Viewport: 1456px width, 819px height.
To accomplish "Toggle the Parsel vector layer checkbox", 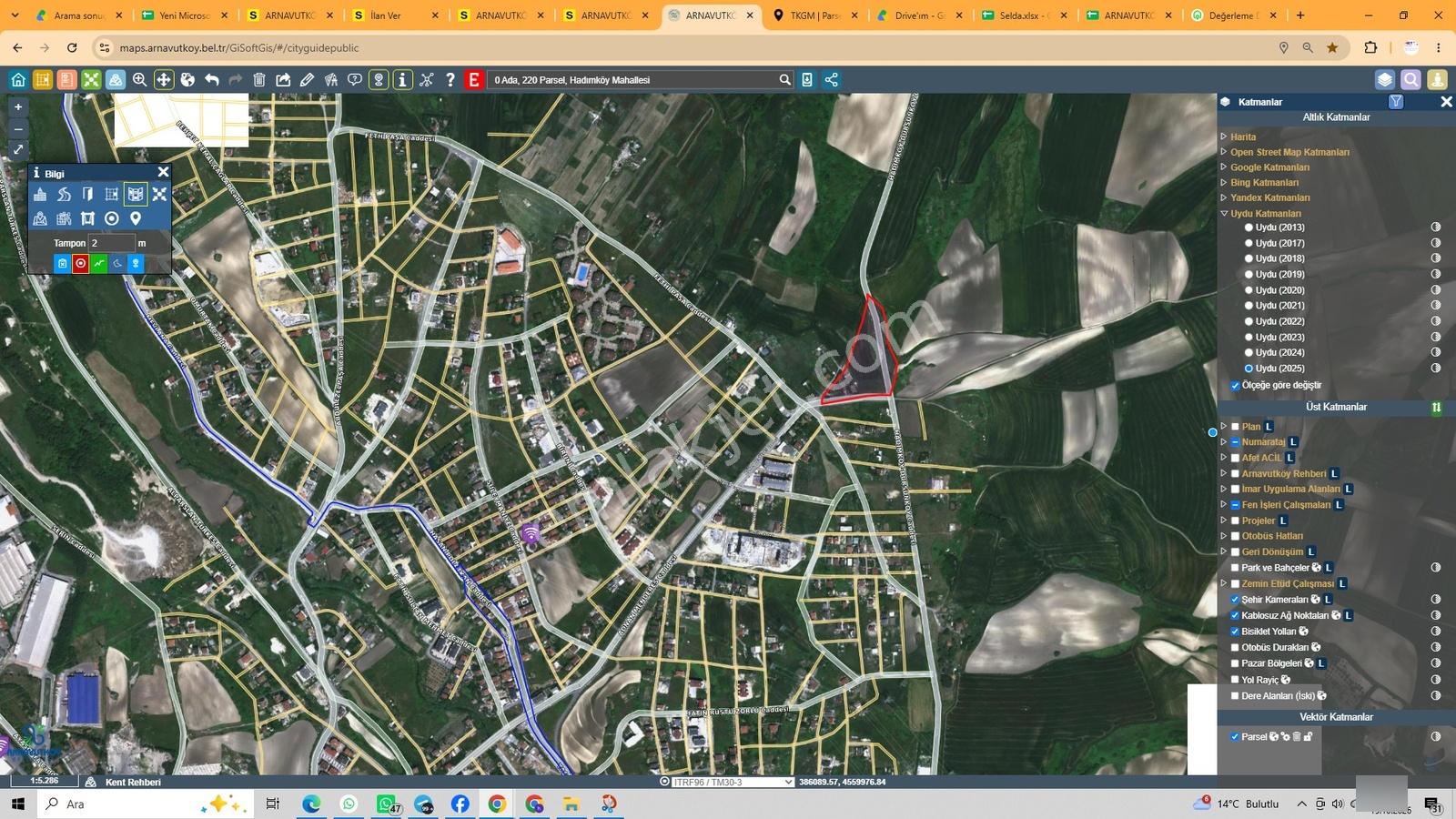I will (x=1235, y=737).
